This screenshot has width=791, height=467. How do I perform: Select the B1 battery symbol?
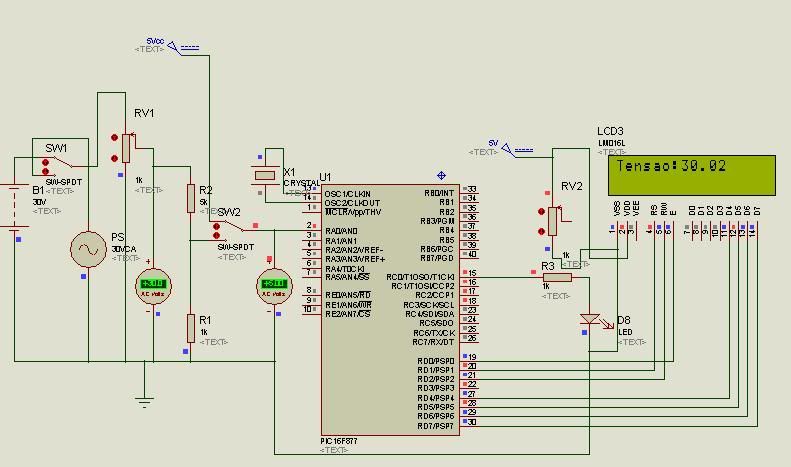(15, 207)
